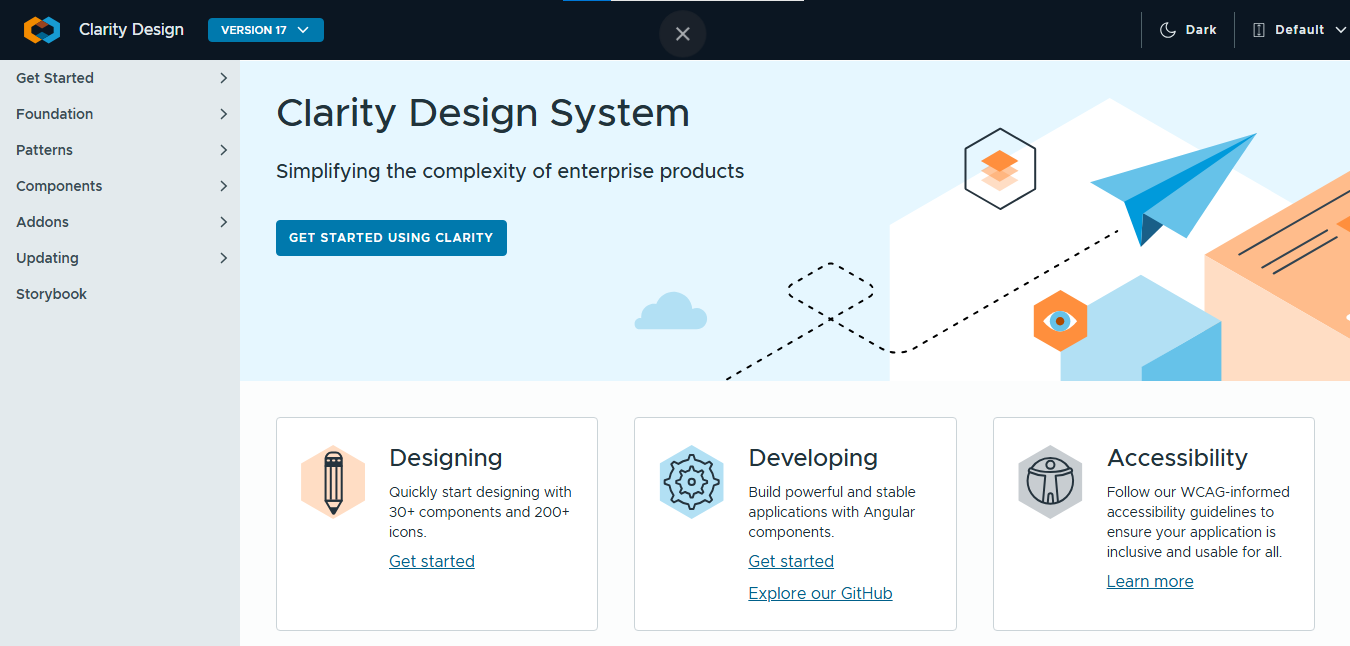Click the orange layers hexagon illustration
1350x646 pixels.
coord(1000,169)
